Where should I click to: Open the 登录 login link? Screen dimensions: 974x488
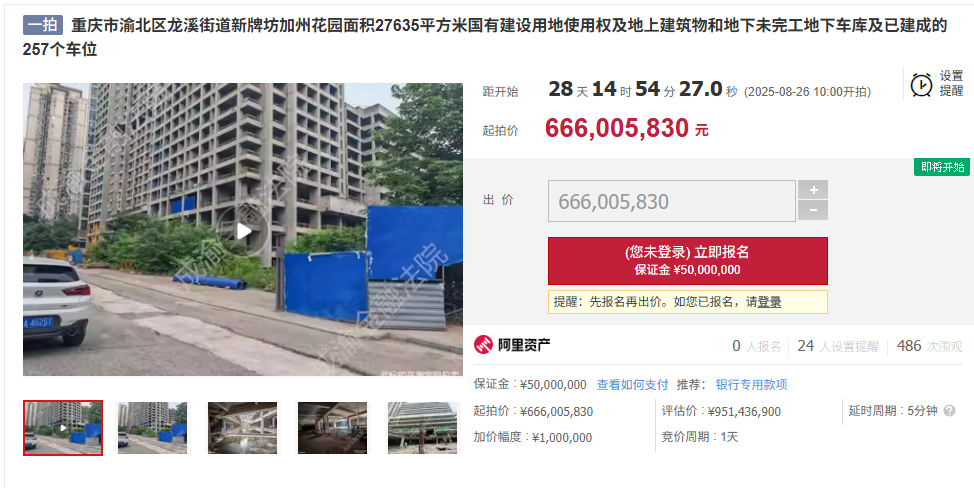point(769,302)
